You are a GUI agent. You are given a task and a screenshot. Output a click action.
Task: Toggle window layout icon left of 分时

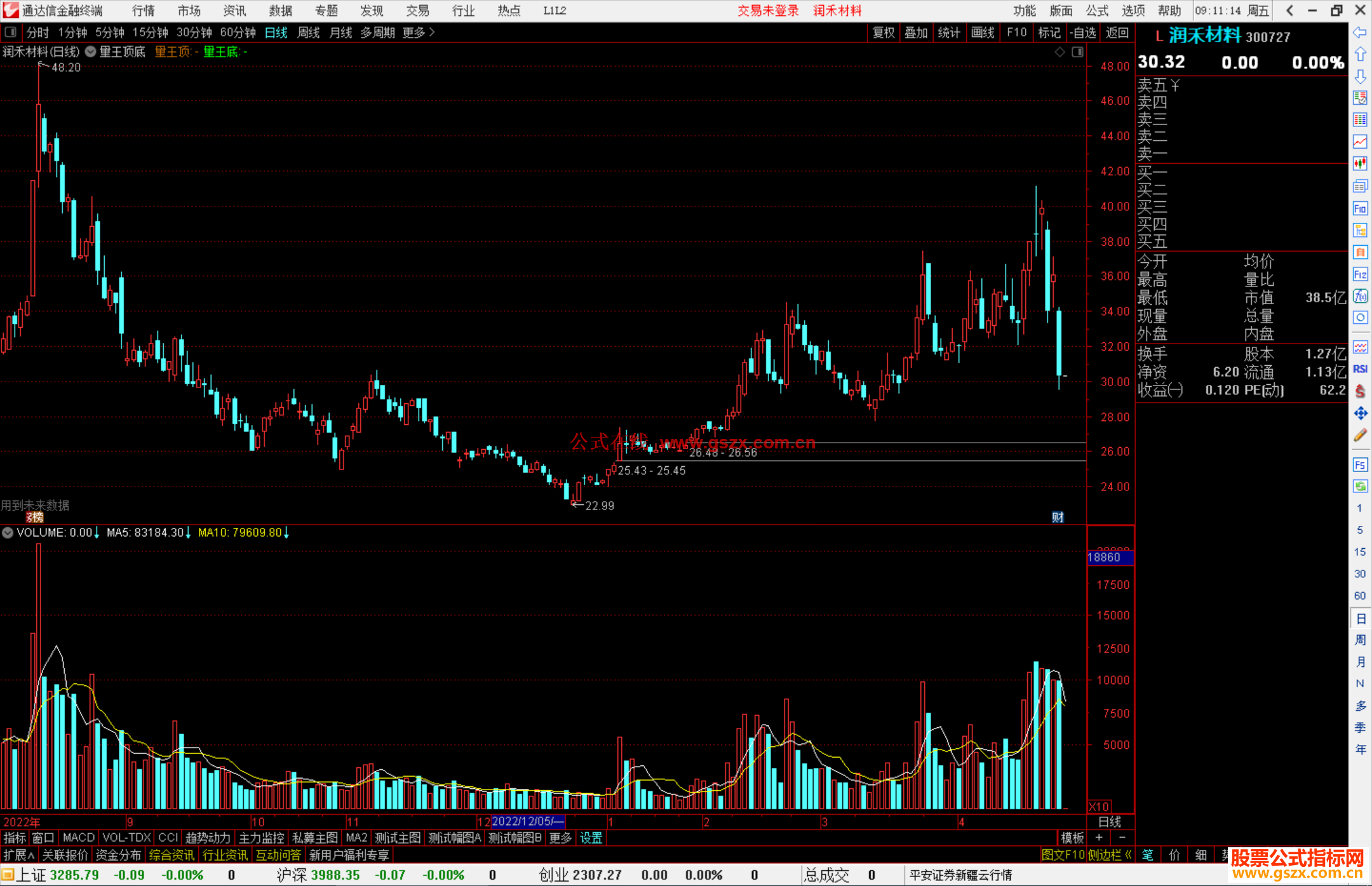[10, 32]
